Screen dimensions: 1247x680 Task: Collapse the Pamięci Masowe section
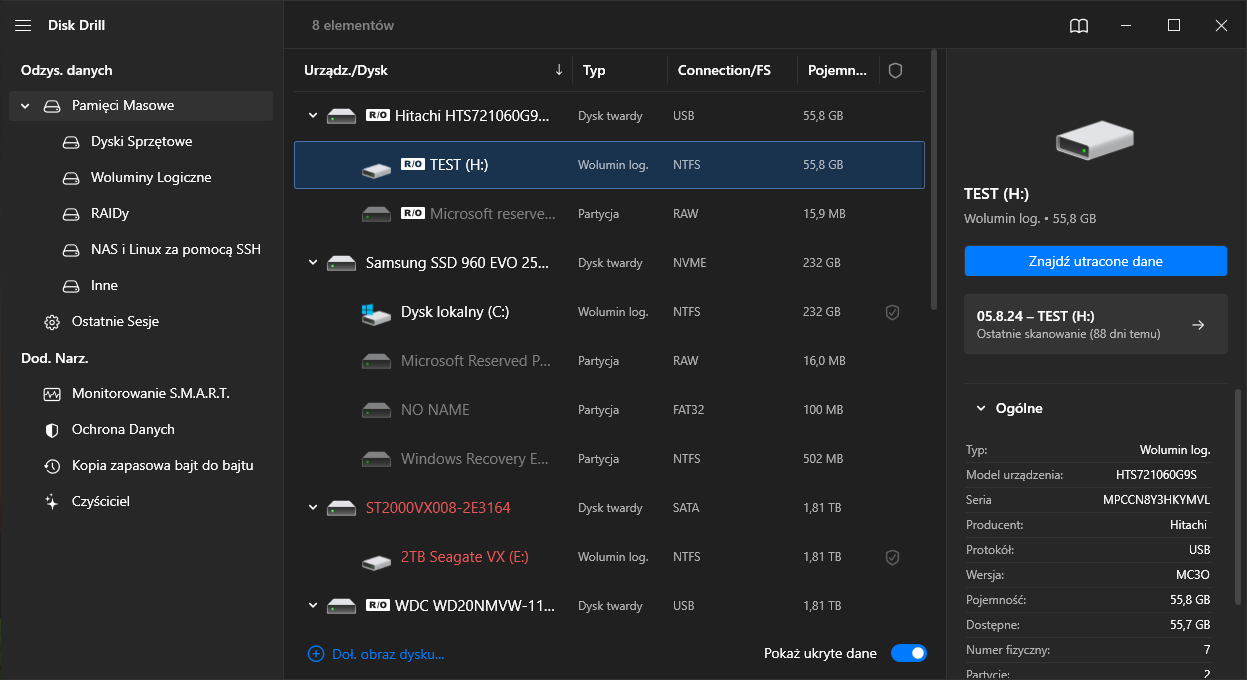(25, 106)
